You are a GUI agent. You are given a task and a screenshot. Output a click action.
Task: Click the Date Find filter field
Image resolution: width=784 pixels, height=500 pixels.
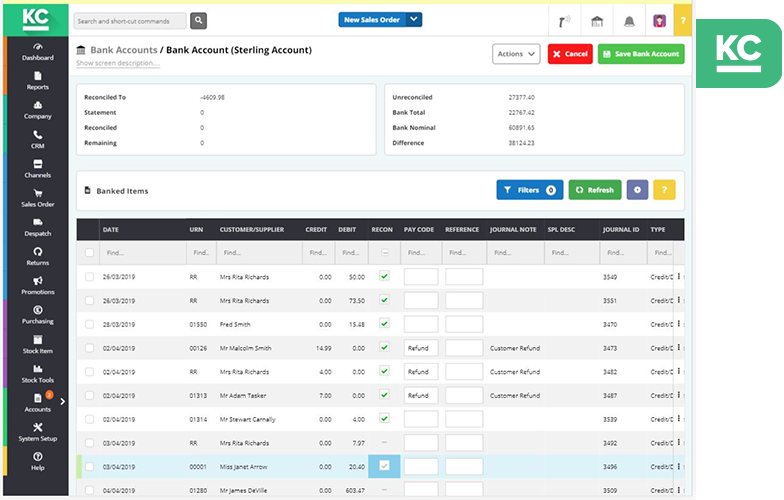click(x=143, y=253)
